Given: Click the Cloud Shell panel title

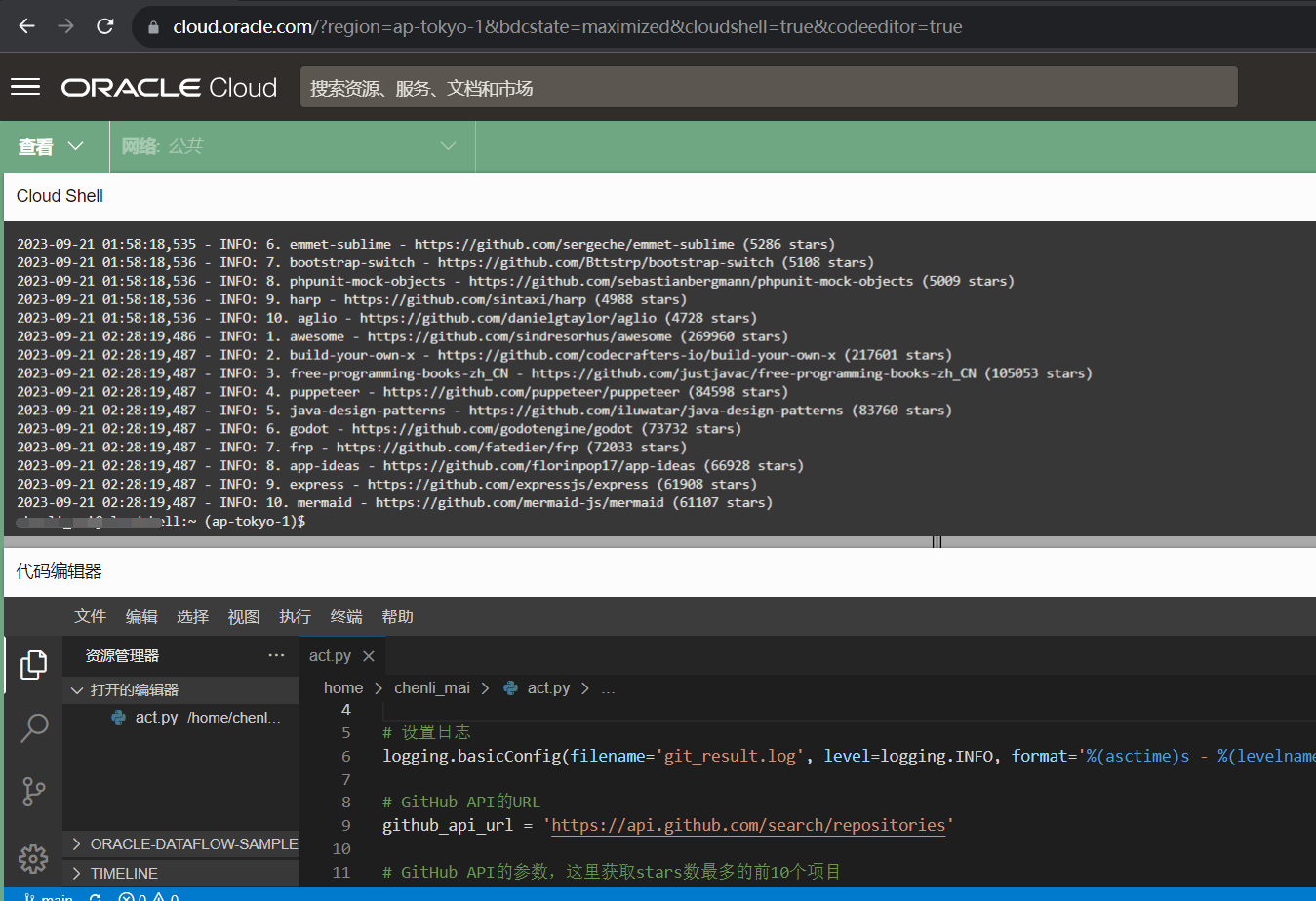Looking at the screenshot, I should coord(60,195).
